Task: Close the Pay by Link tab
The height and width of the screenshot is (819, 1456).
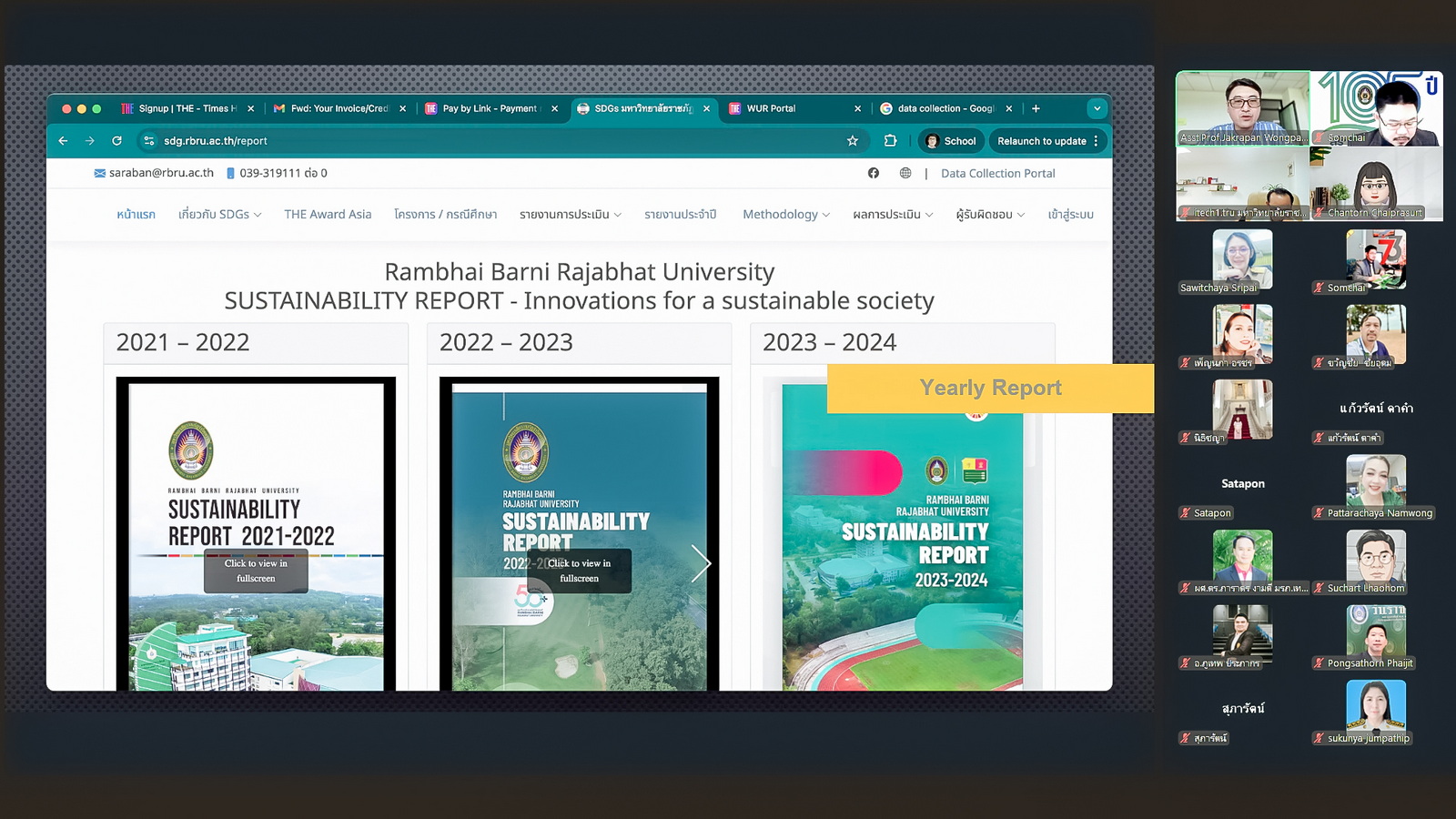Action: 554,108
